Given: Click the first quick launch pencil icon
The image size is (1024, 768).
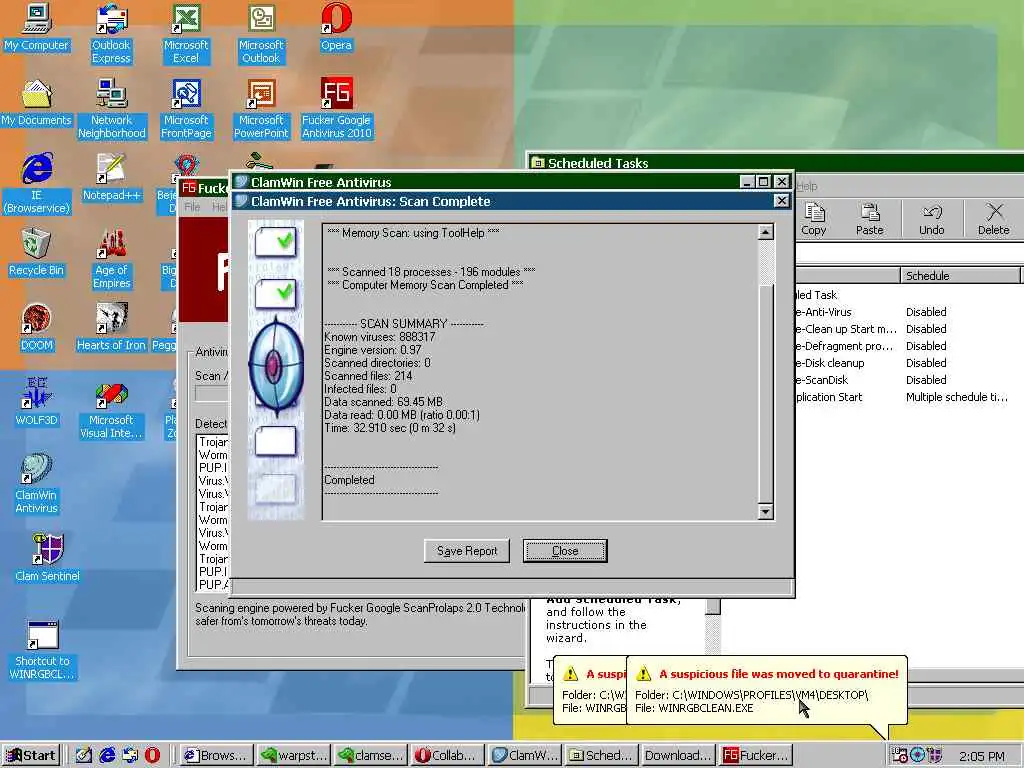Looking at the screenshot, I should pos(84,755).
